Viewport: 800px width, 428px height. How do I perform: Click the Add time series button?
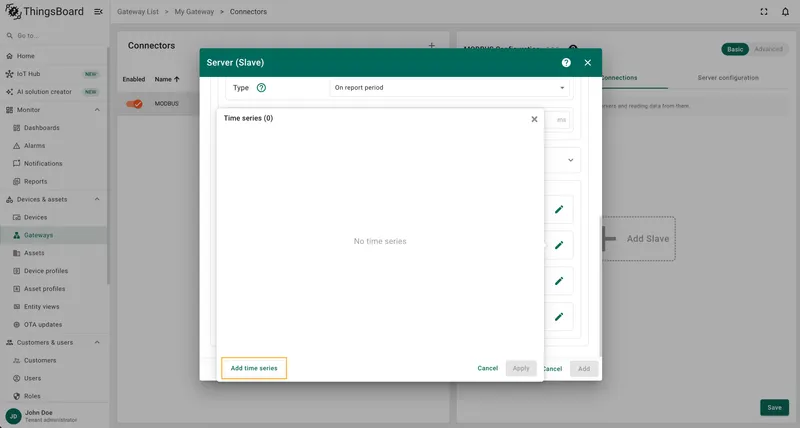[254, 368]
